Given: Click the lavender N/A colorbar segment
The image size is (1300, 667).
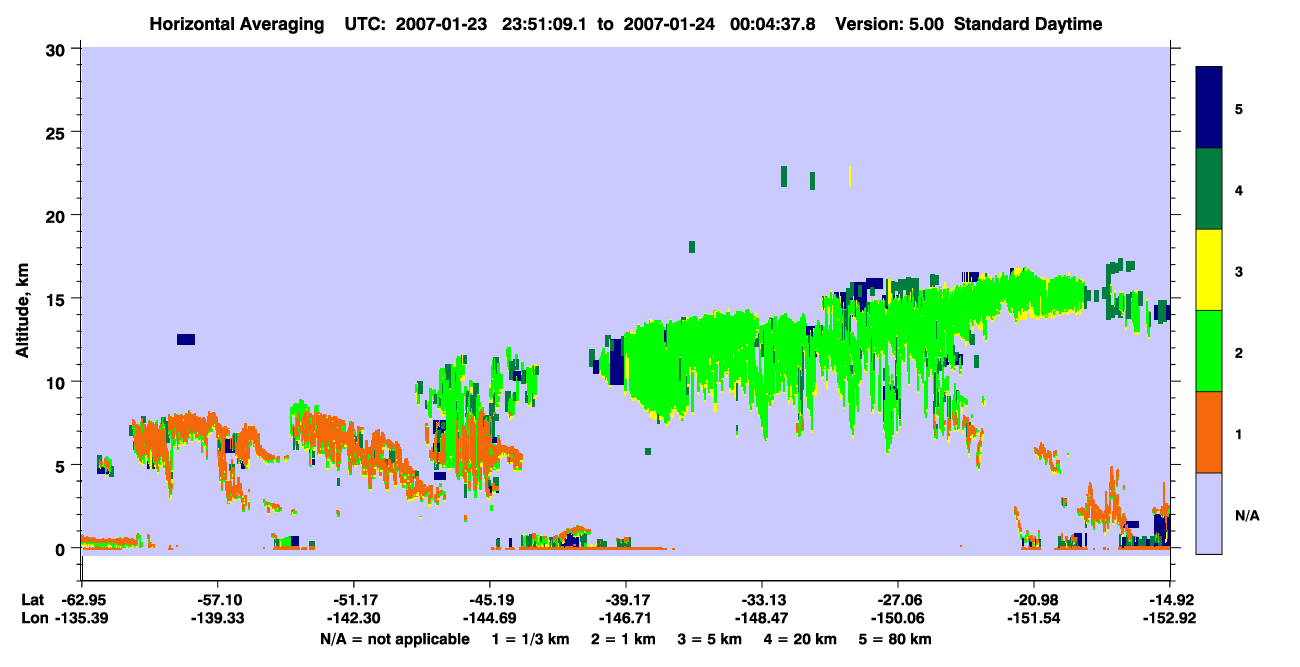Looking at the screenshot, I should tap(1209, 513).
